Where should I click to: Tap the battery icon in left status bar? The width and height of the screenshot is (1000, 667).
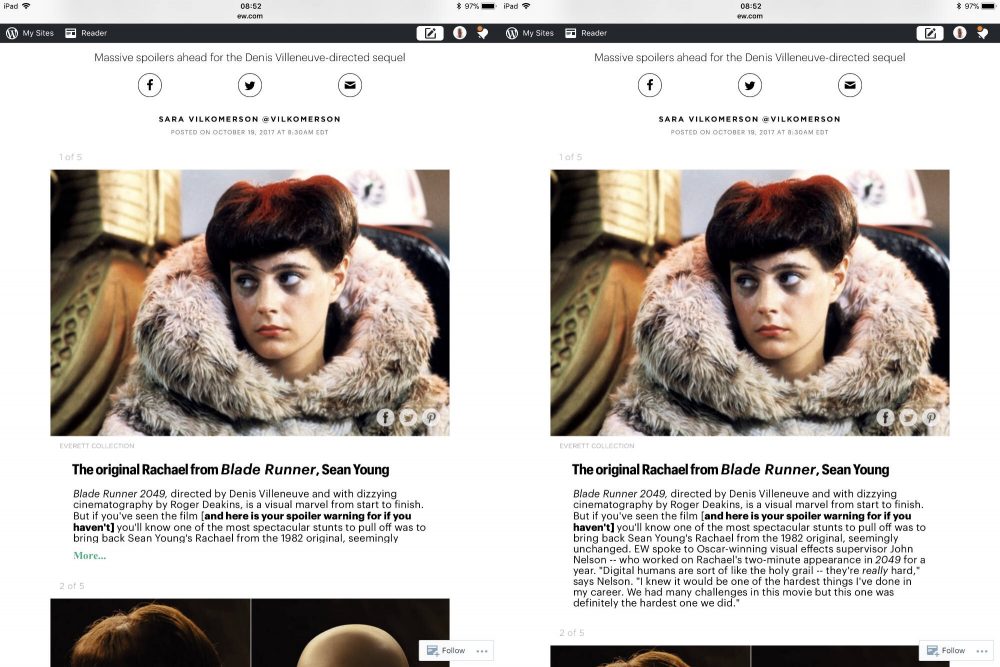(489, 6)
